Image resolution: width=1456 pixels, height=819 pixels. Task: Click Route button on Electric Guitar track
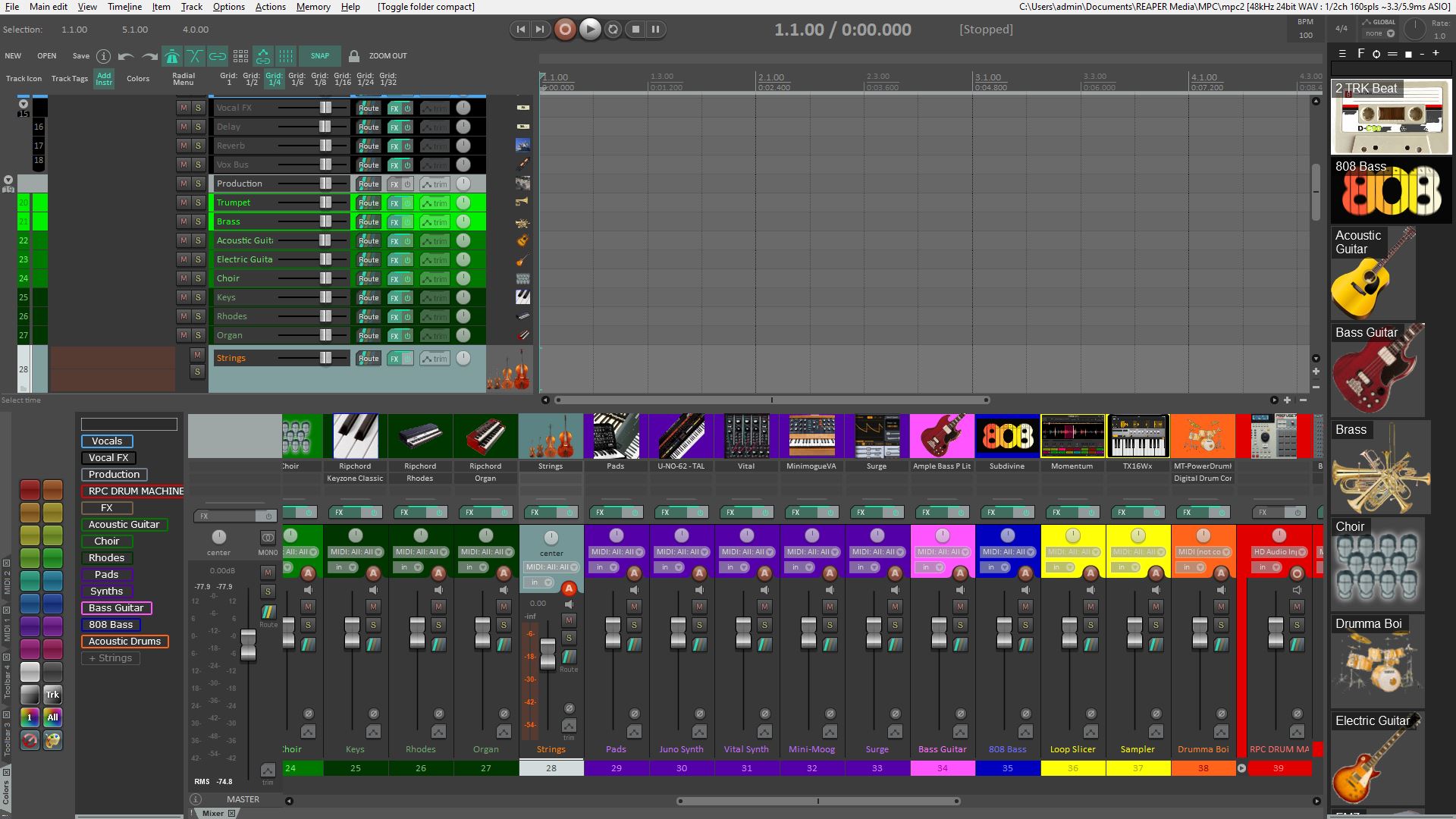click(369, 259)
